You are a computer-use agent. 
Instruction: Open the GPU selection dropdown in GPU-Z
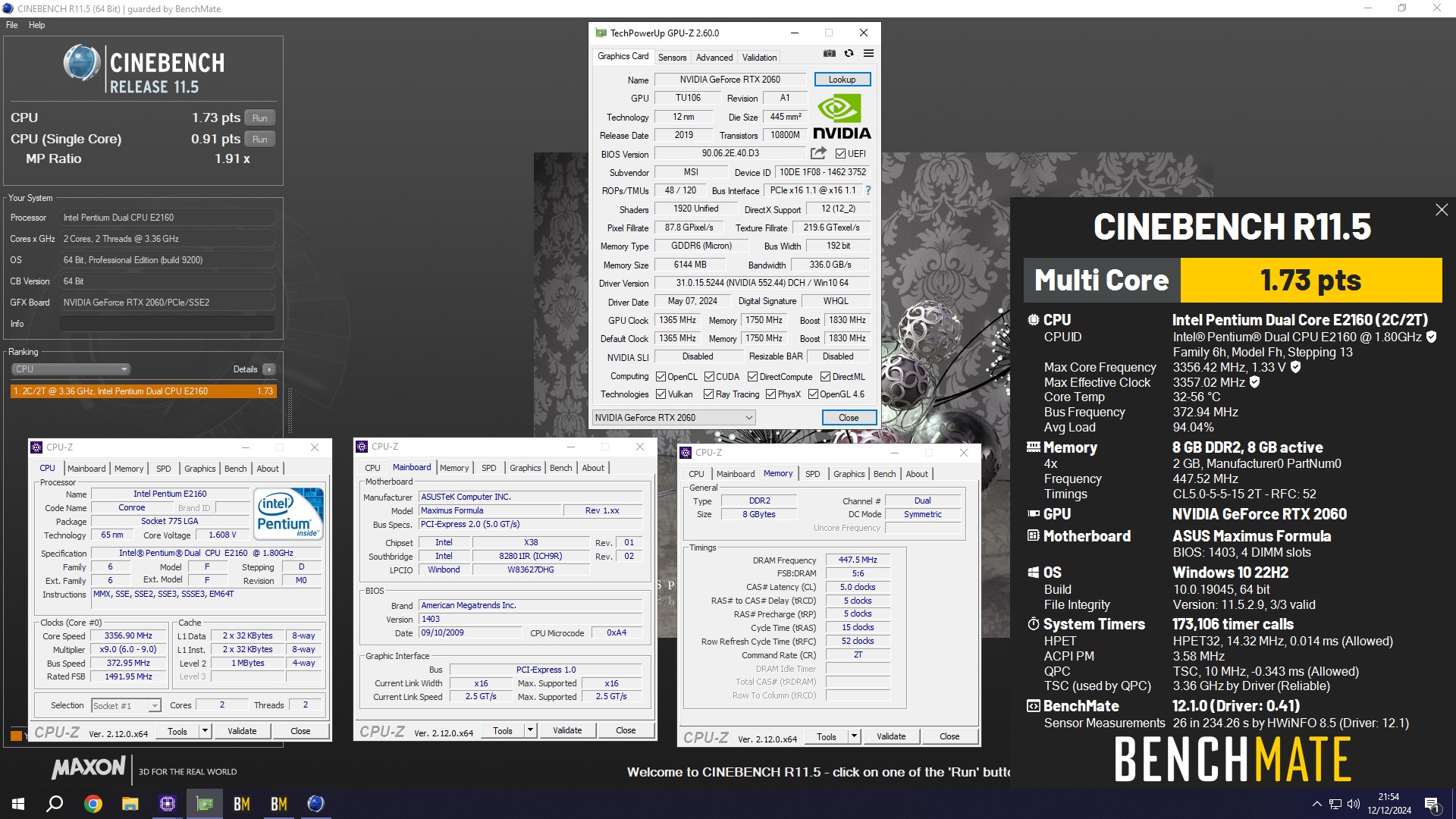point(673,418)
